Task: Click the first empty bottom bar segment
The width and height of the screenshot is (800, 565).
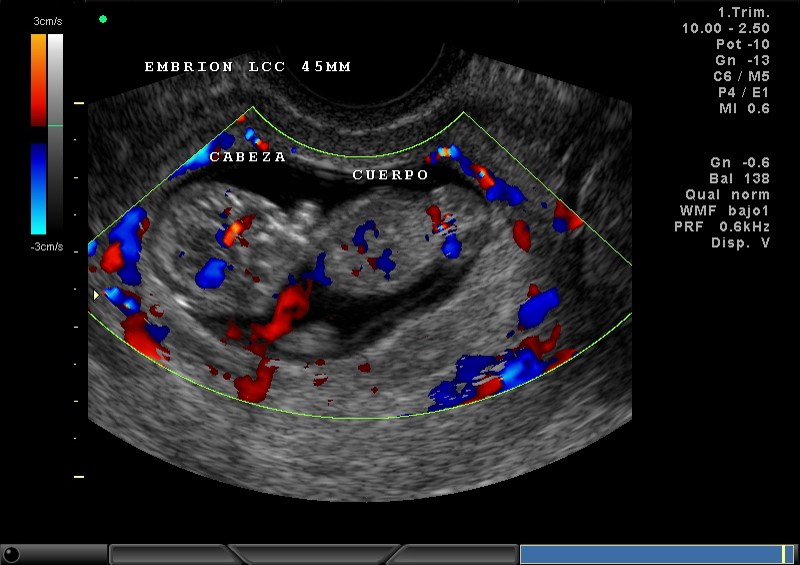Action: 170,554
